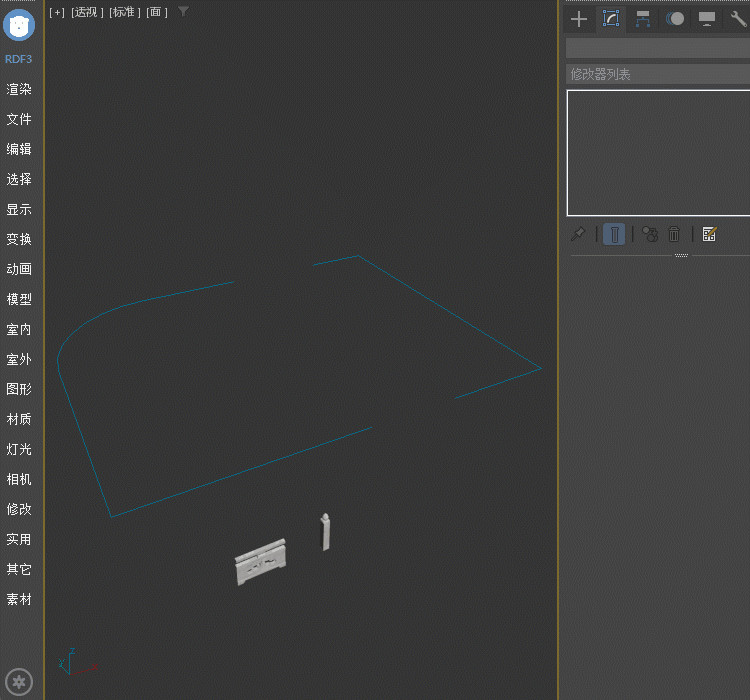Click the 灯光 sidebar entry

pos(19,449)
